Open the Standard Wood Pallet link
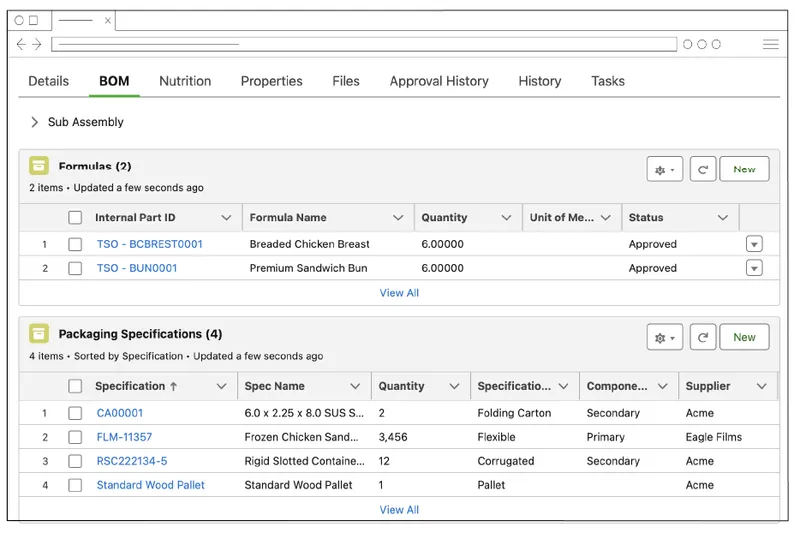This screenshot has height=534, width=800. click(150, 485)
